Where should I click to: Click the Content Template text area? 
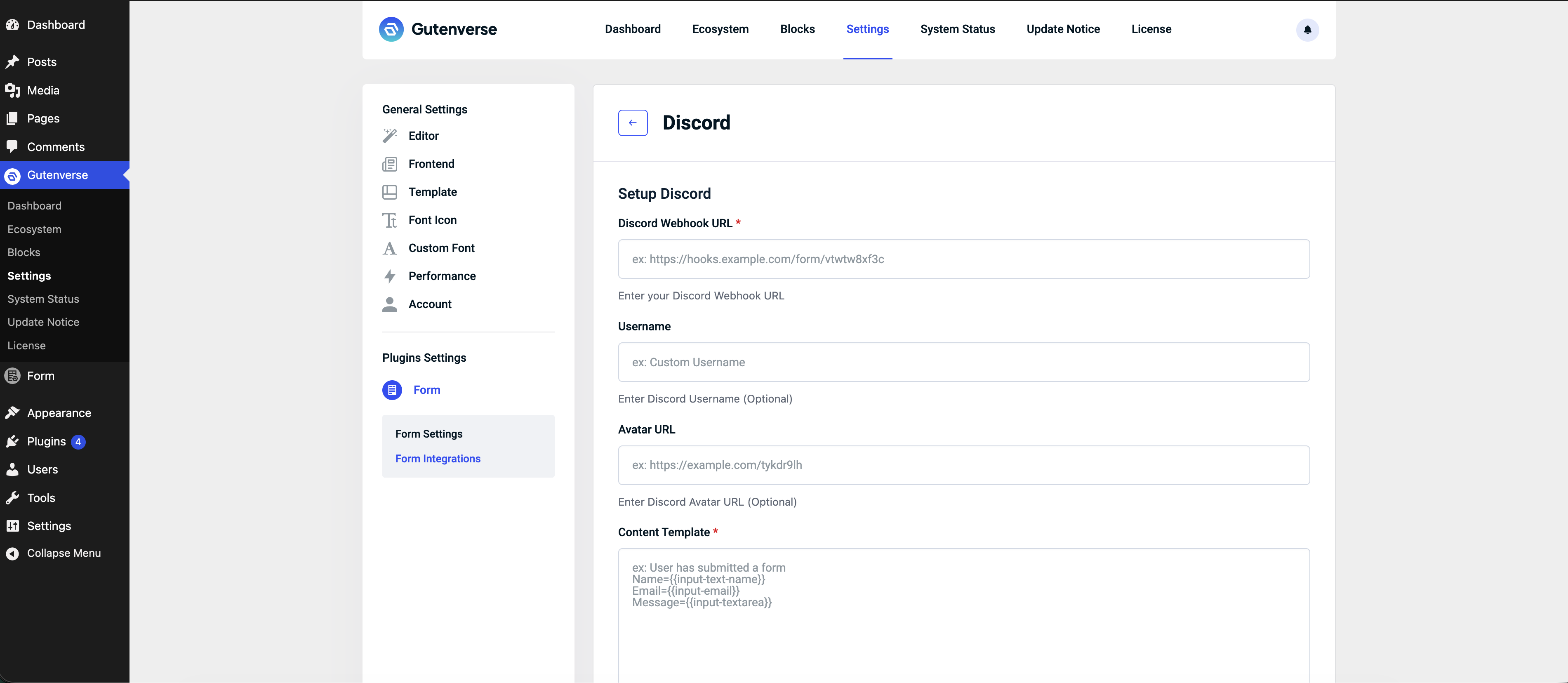[963, 615]
